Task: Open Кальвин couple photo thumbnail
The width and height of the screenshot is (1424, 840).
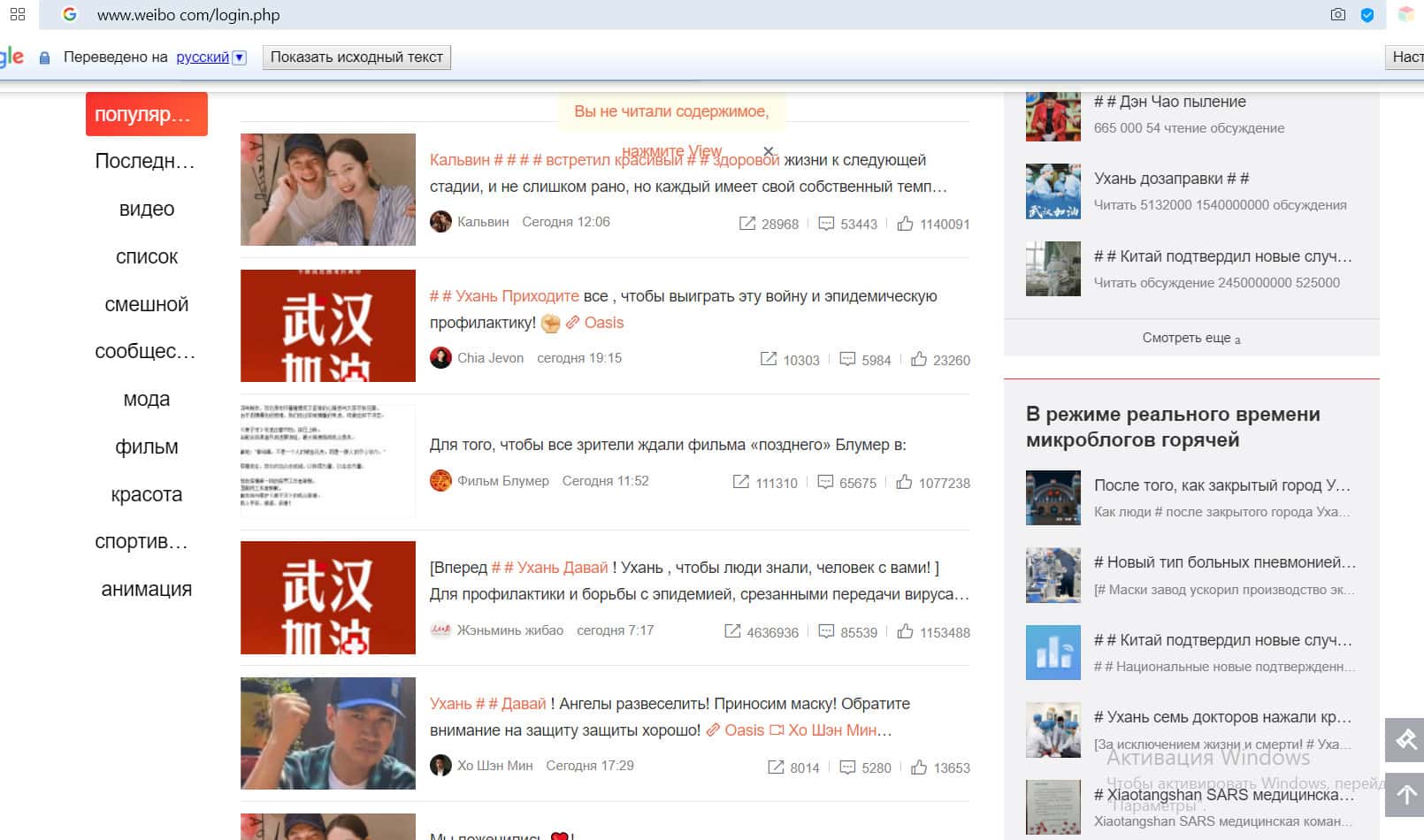Action: [328, 189]
